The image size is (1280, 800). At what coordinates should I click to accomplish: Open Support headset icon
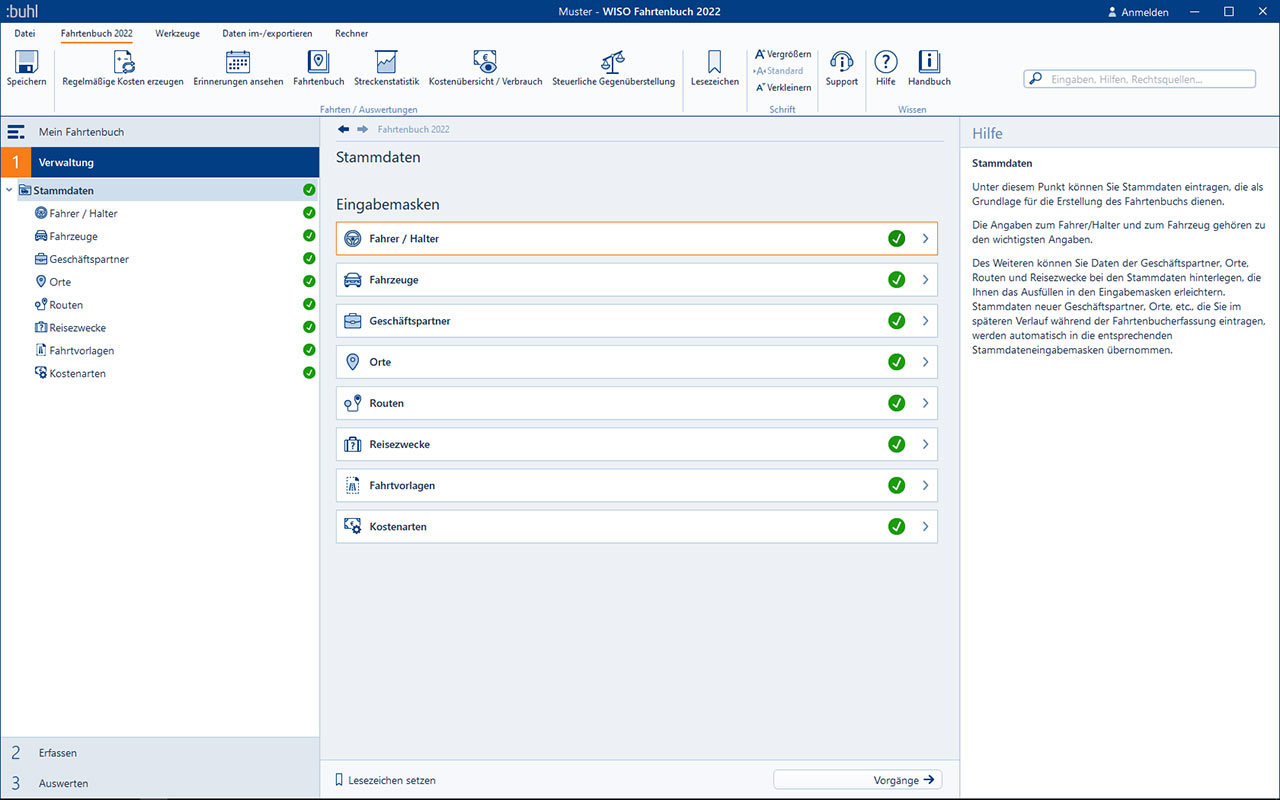842,62
